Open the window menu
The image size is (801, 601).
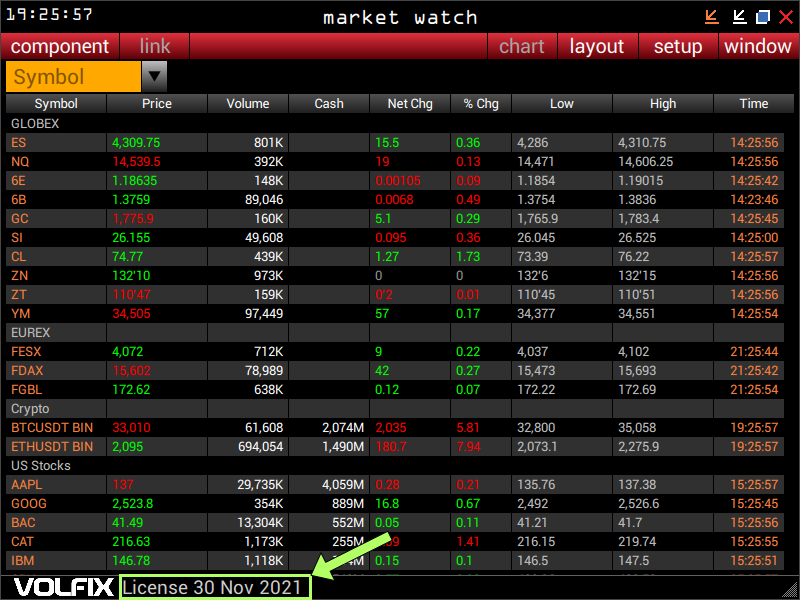point(757,46)
